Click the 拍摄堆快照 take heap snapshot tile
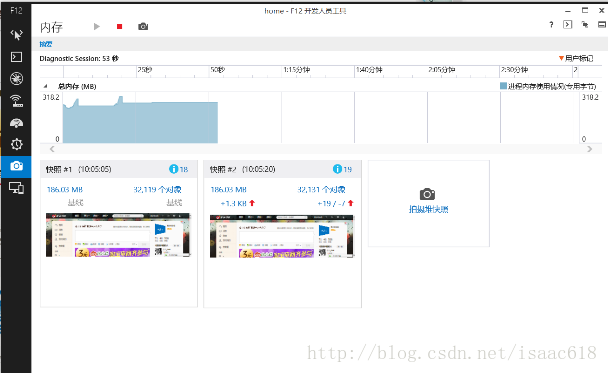This screenshot has height=373, width=608. (428, 203)
